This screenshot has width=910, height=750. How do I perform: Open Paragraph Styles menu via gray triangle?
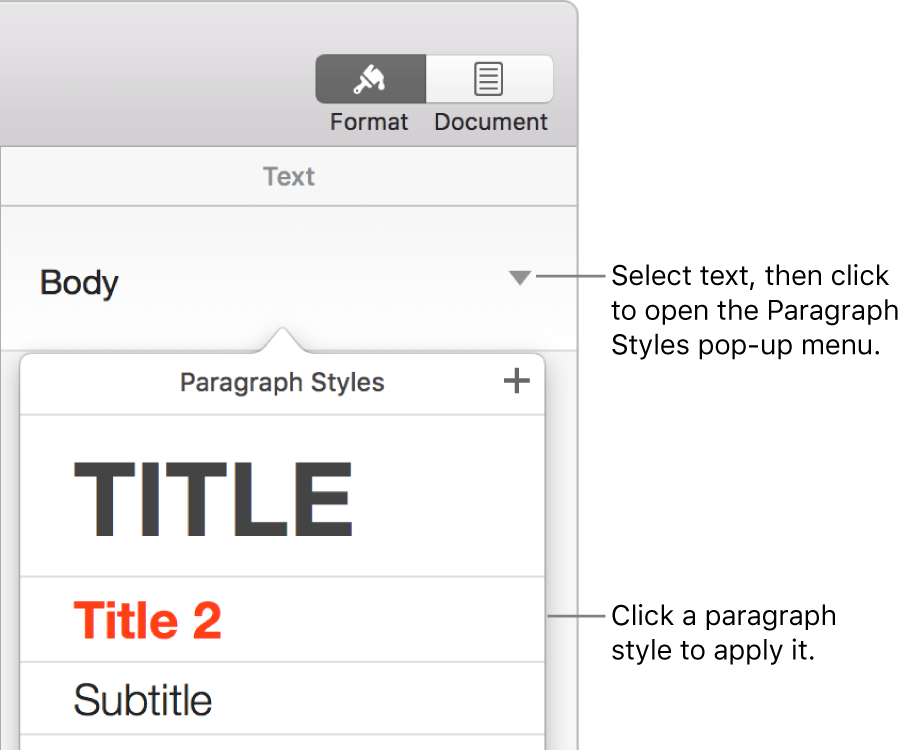click(x=519, y=278)
